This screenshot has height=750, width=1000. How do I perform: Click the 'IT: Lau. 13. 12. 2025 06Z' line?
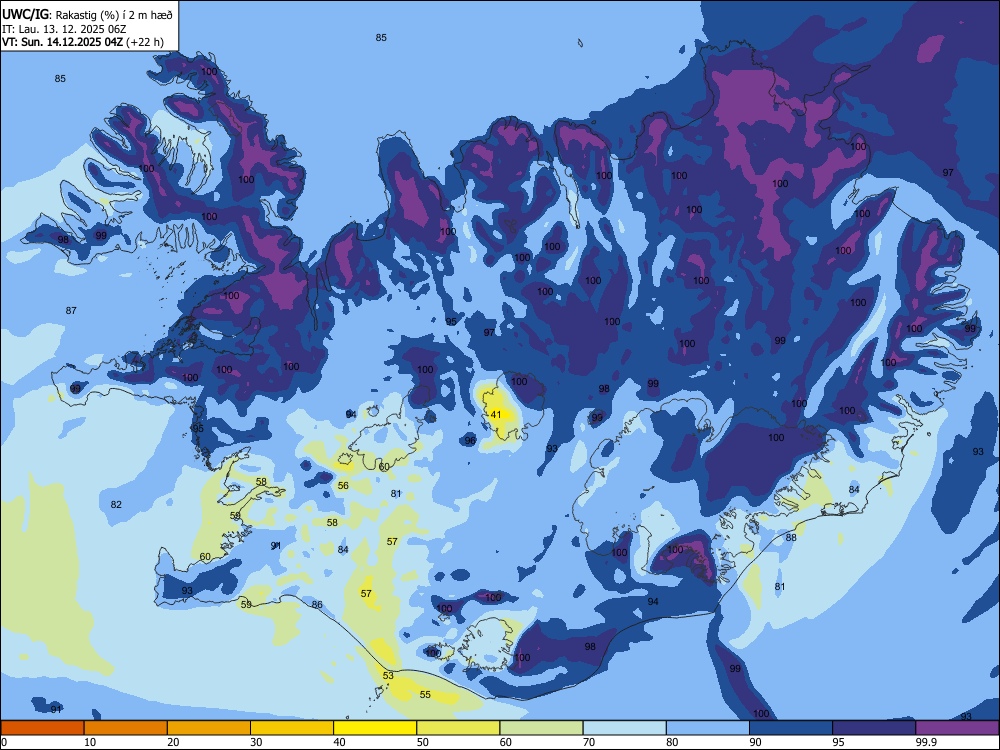pos(64,29)
